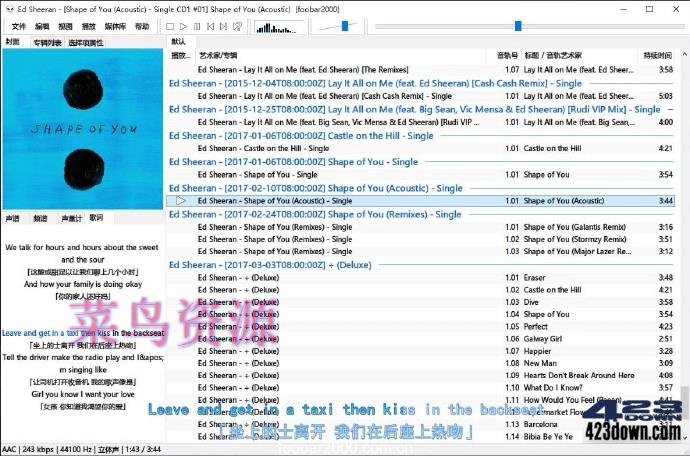Click the AAC codec entry in status bar
The height and width of the screenshot is (456, 690).
(9, 449)
